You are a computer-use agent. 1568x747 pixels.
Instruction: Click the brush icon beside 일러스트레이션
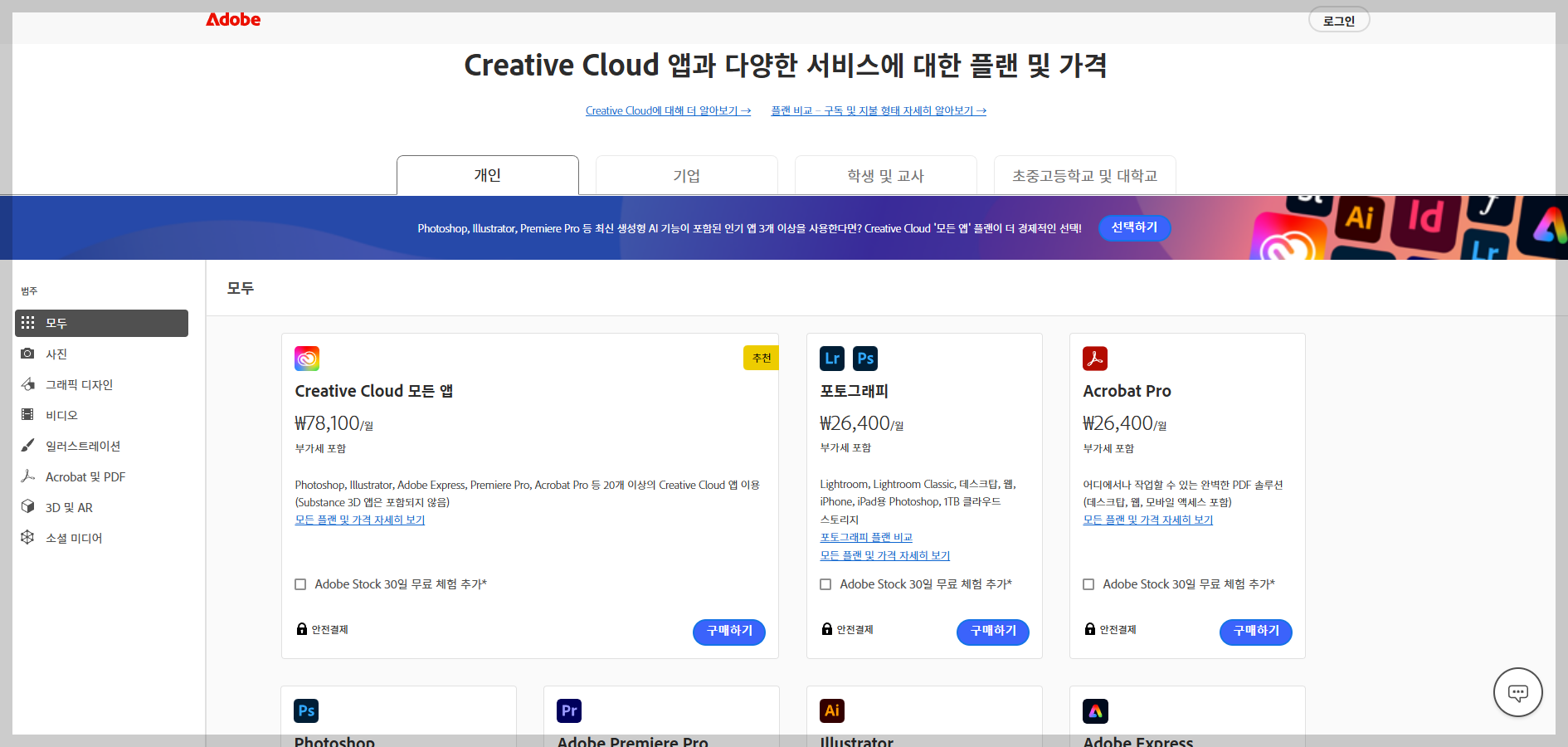28,445
